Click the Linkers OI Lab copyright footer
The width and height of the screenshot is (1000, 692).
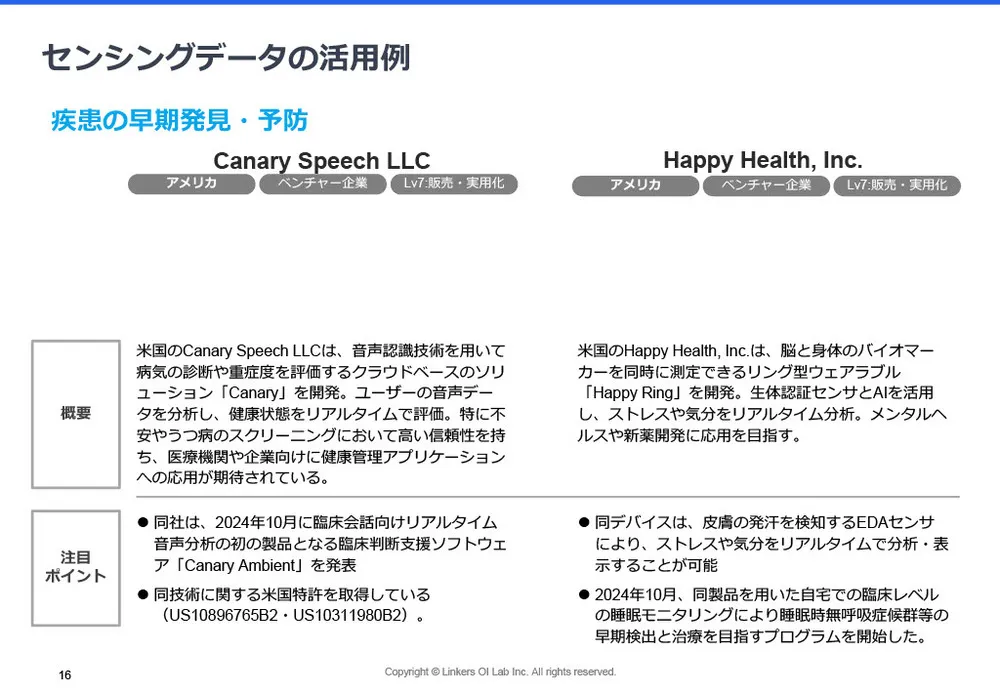pos(500,672)
